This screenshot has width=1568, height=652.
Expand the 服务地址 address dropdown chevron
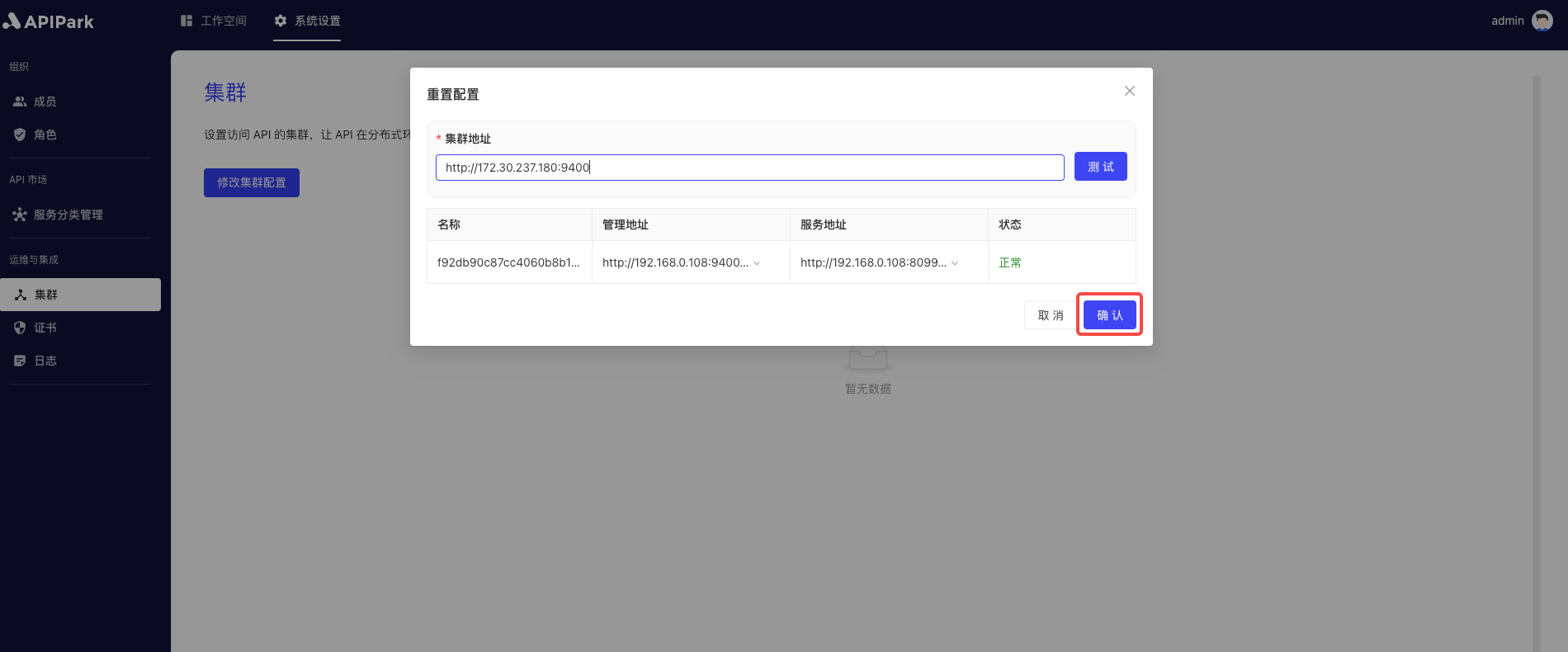click(955, 263)
